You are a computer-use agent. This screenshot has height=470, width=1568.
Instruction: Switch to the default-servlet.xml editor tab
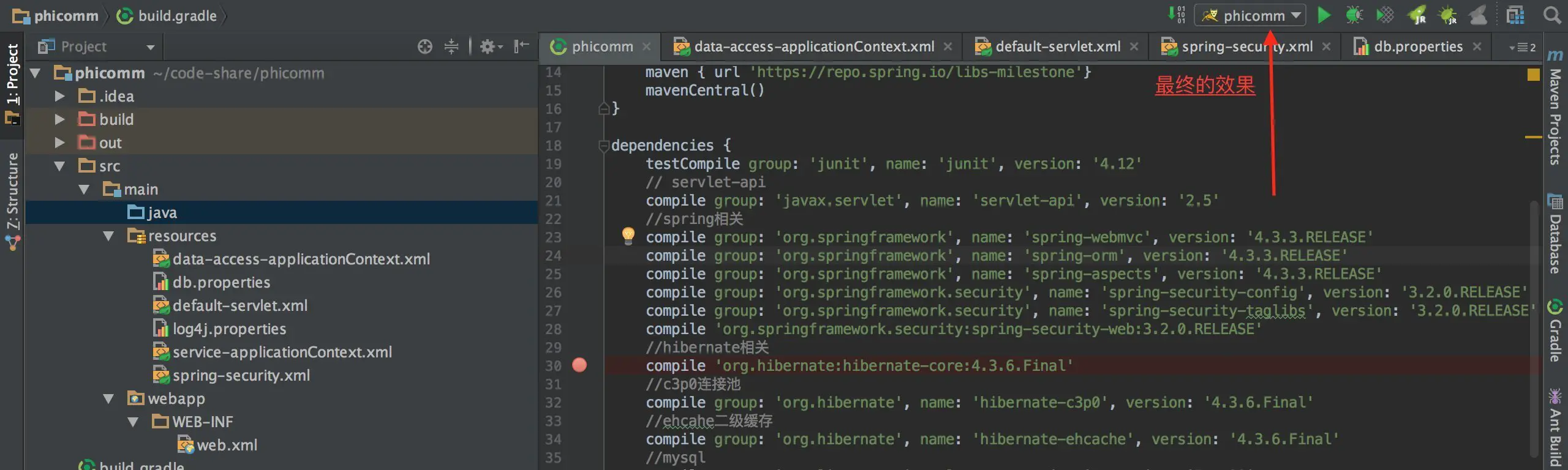[x=1057, y=47]
